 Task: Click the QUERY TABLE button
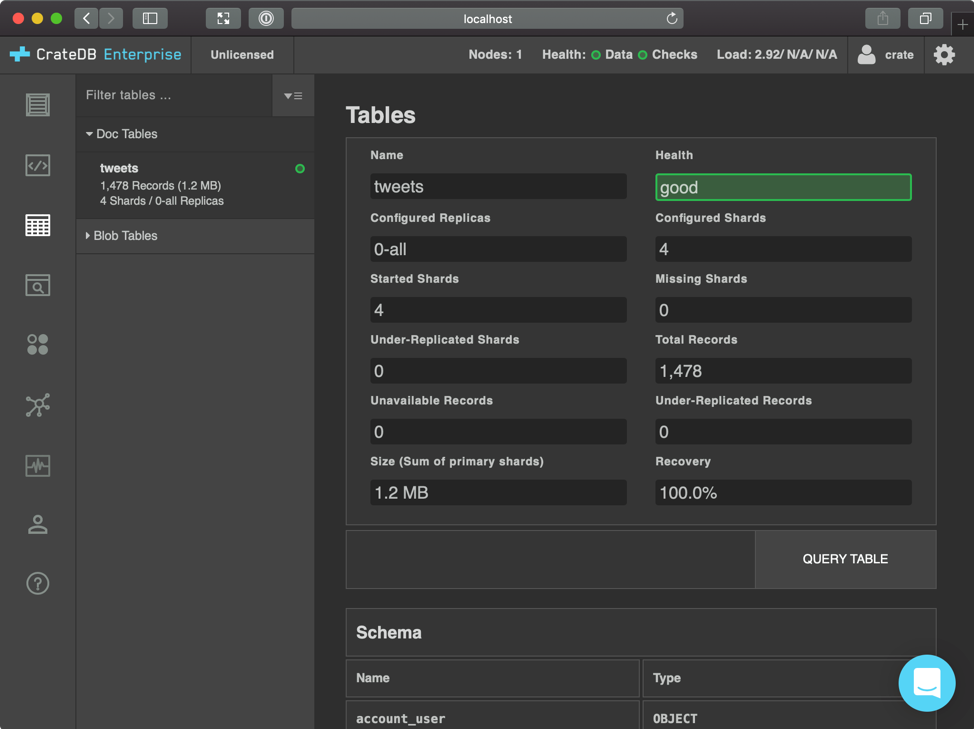coord(845,559)
